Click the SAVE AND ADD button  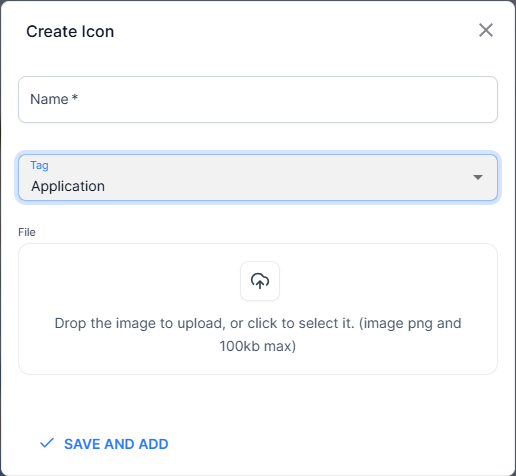104,444
